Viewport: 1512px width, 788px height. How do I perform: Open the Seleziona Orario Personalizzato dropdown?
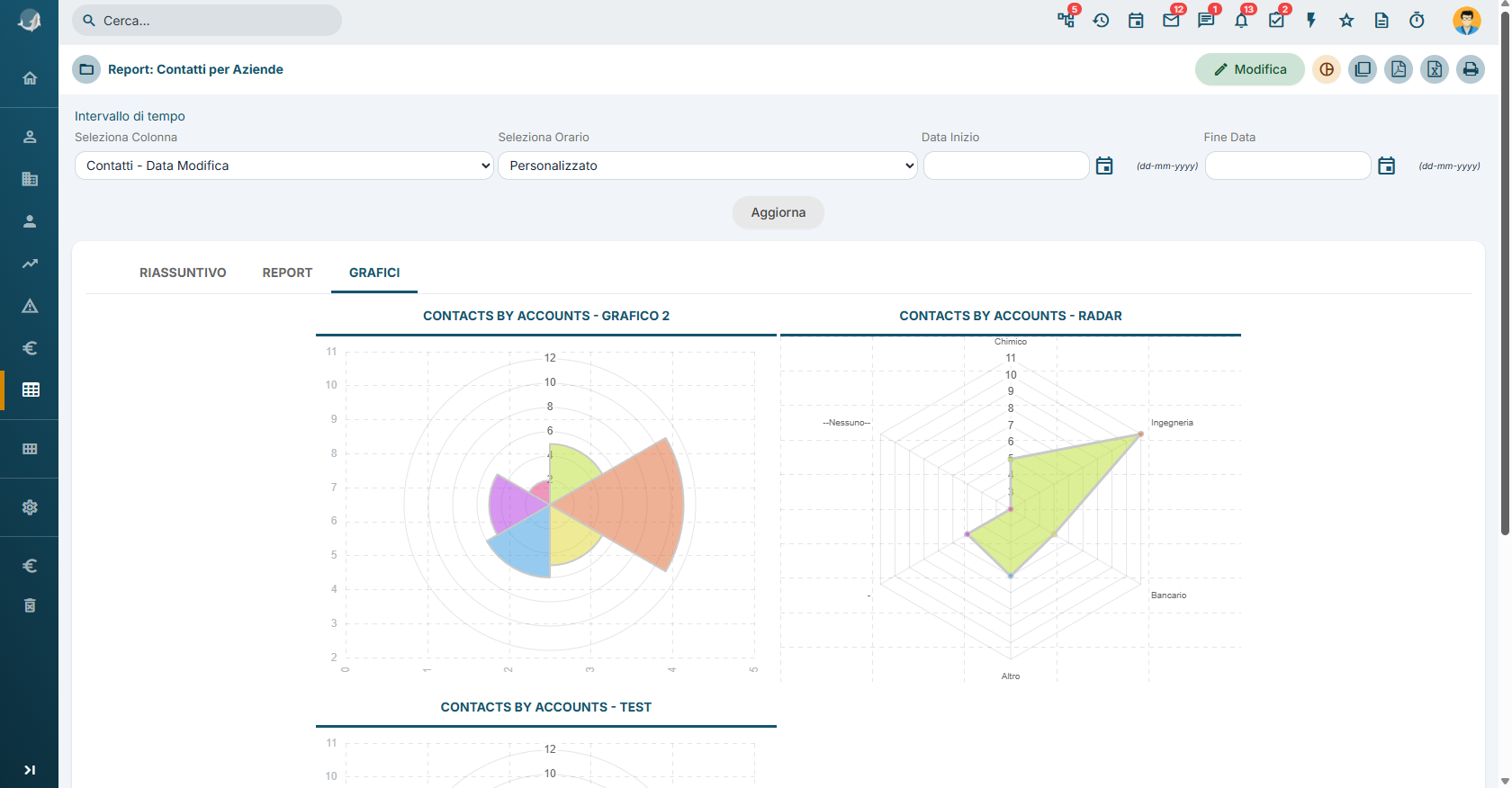point(707,166)
